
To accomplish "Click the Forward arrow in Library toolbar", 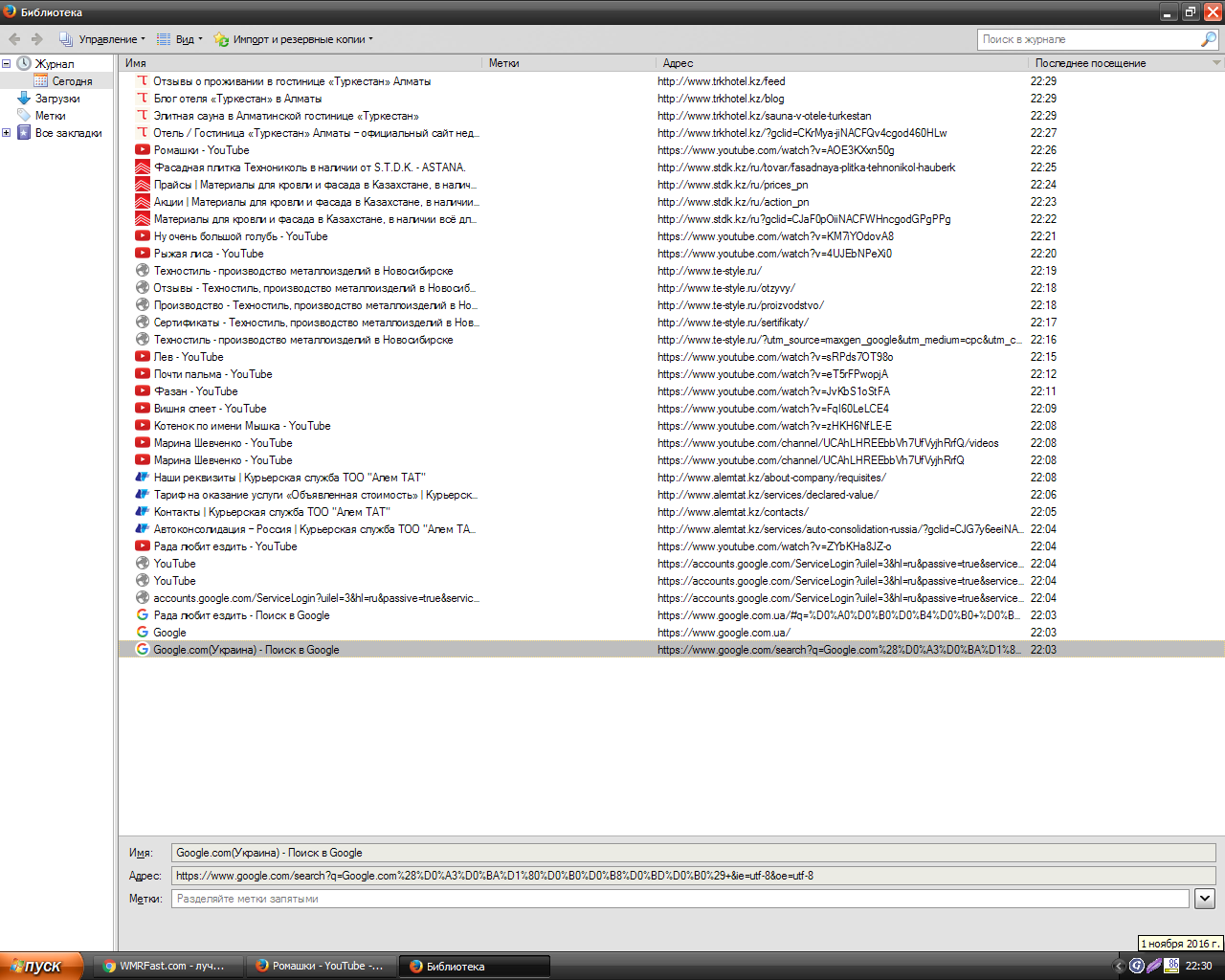I will tap(37, 39).
